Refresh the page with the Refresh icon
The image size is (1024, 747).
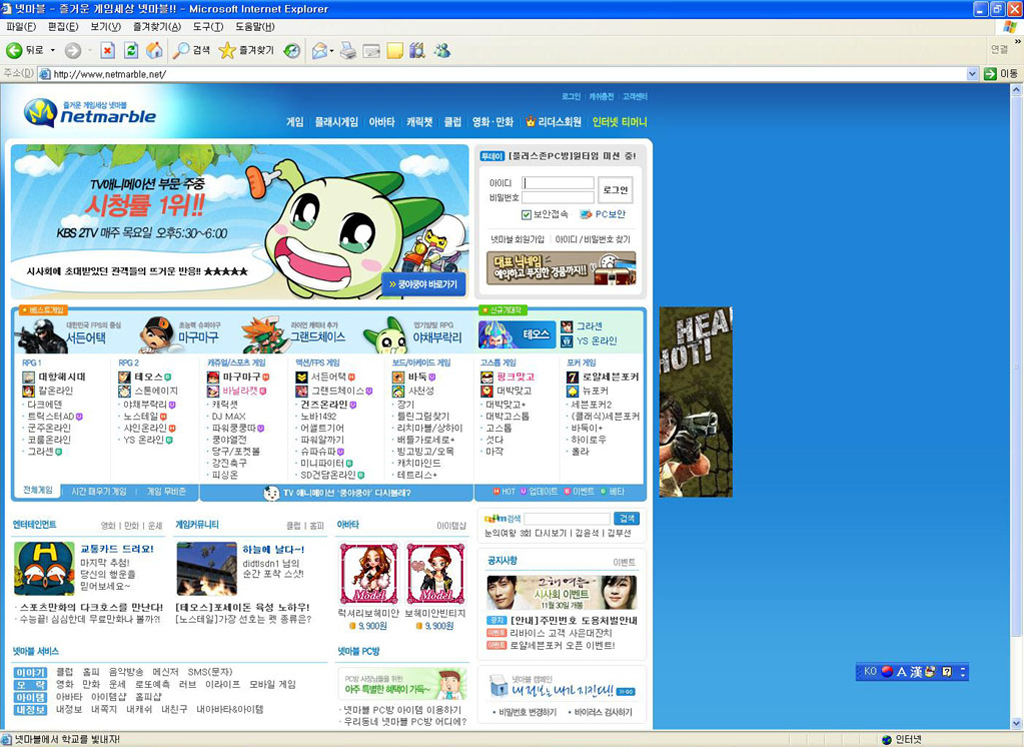pos(130,50)
